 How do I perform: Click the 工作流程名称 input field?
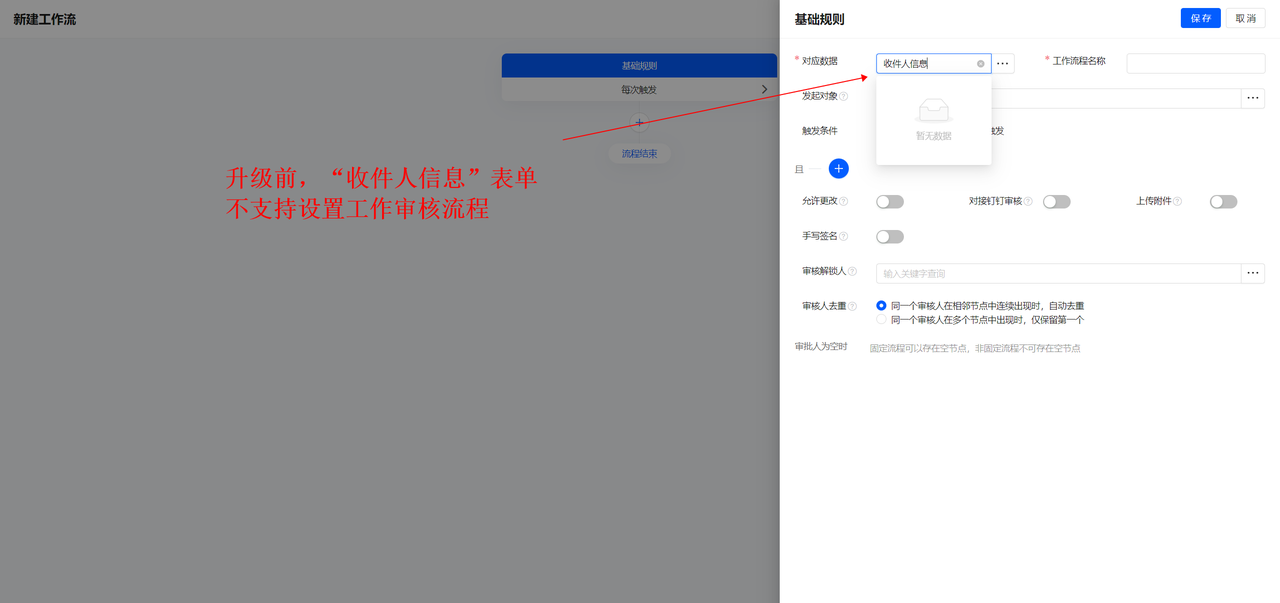point(1195,63)
